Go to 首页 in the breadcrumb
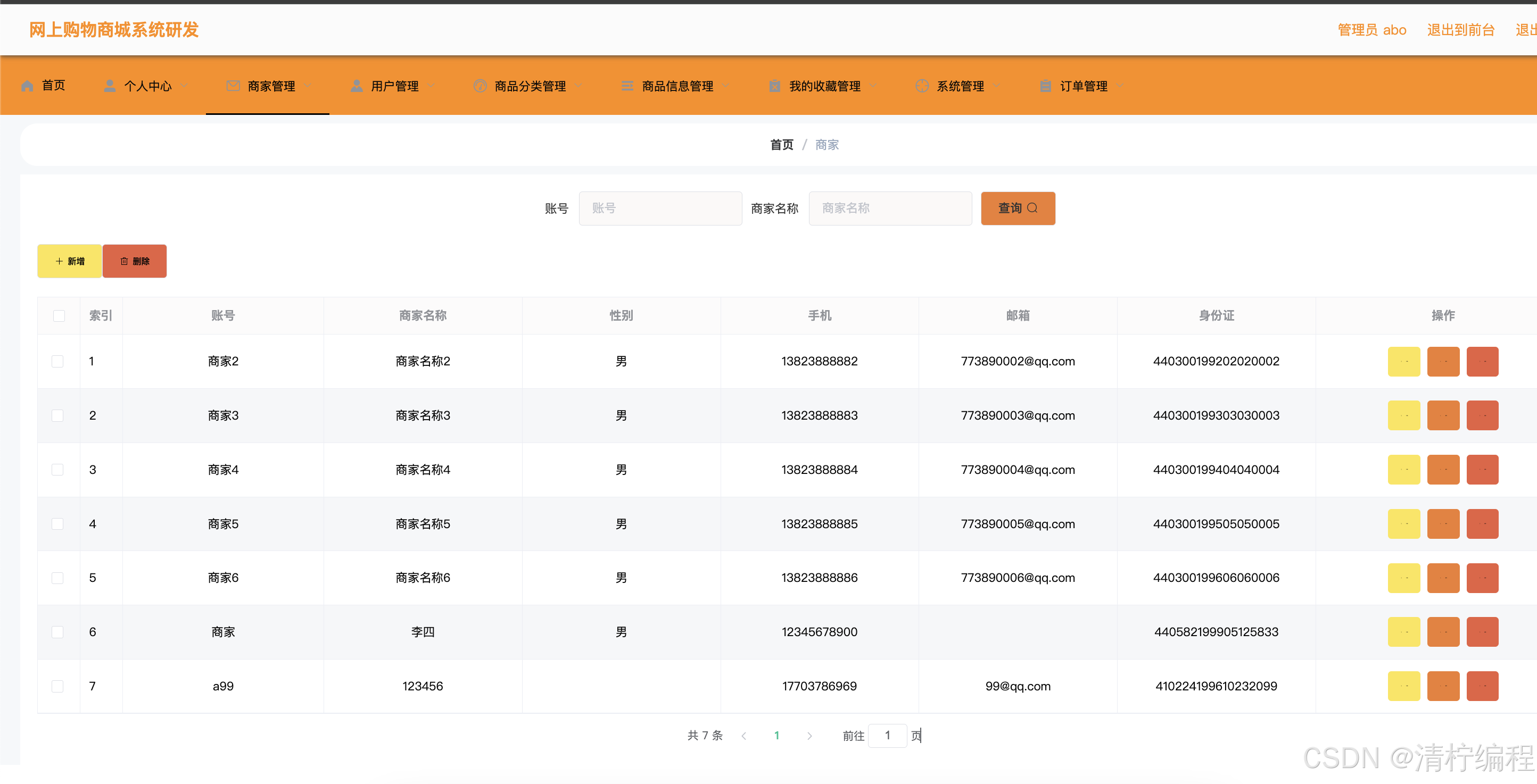 tap(781, 145)
